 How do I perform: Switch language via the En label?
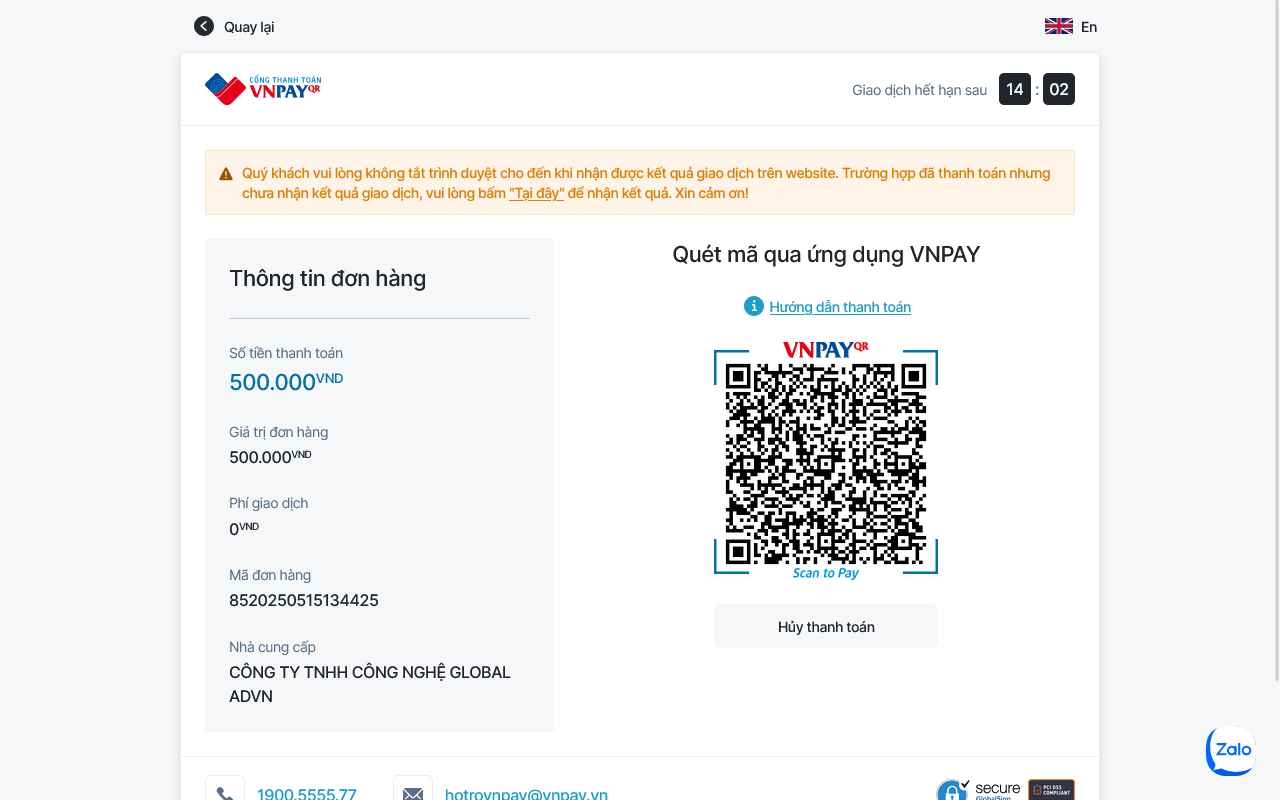coord(1089,27)
